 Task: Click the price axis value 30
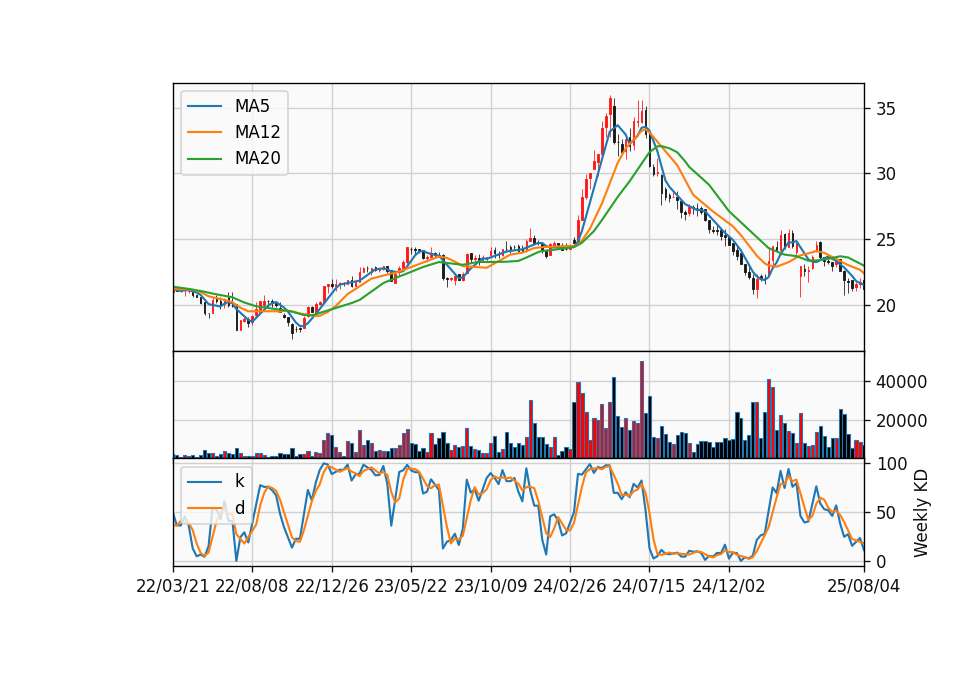[885, 174]
